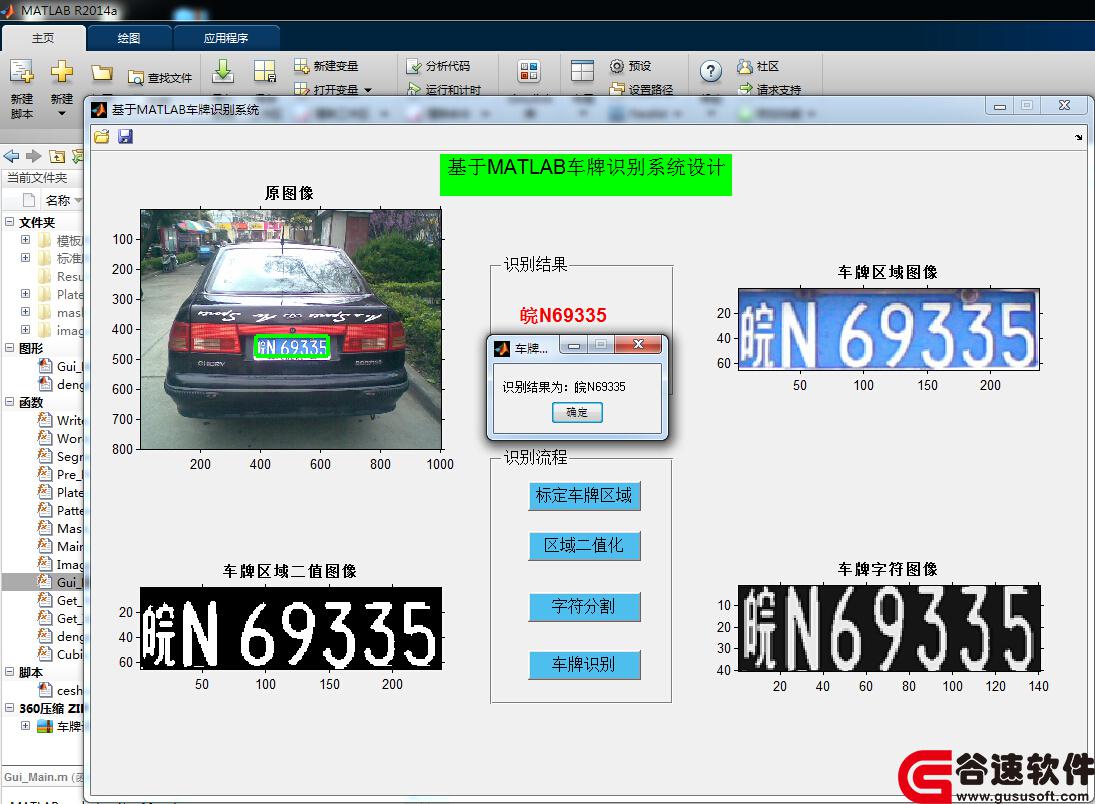Click the forward arrow in folder toolbar

click(34, 156)
